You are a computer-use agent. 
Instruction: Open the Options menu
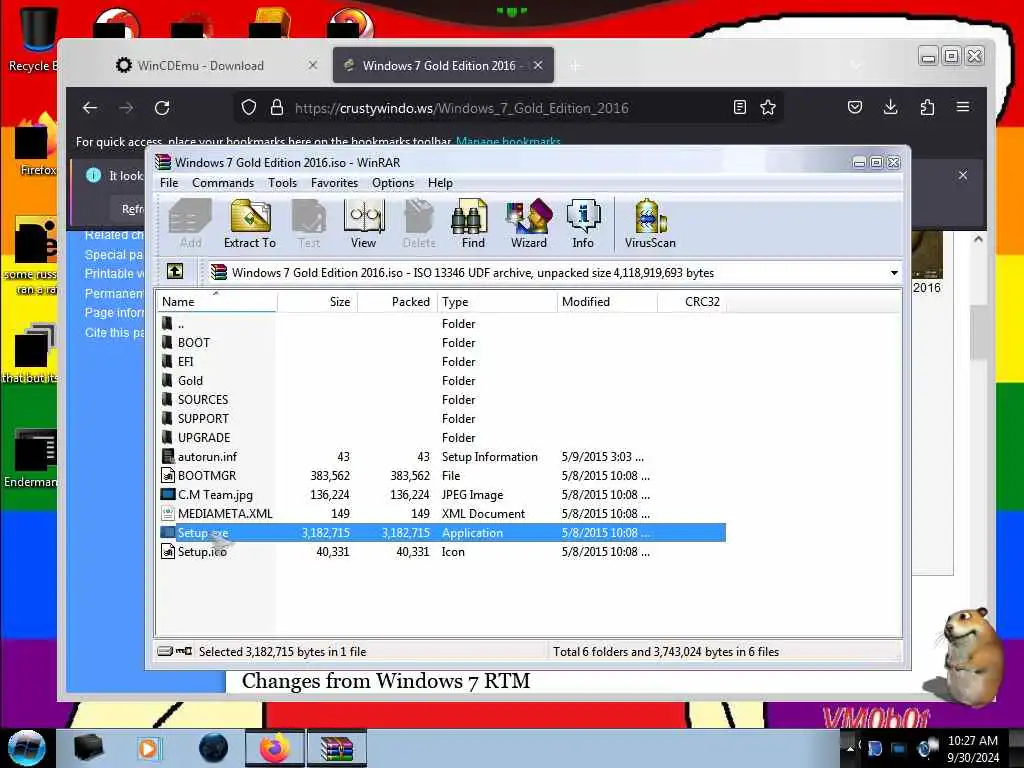coord(393,183)
